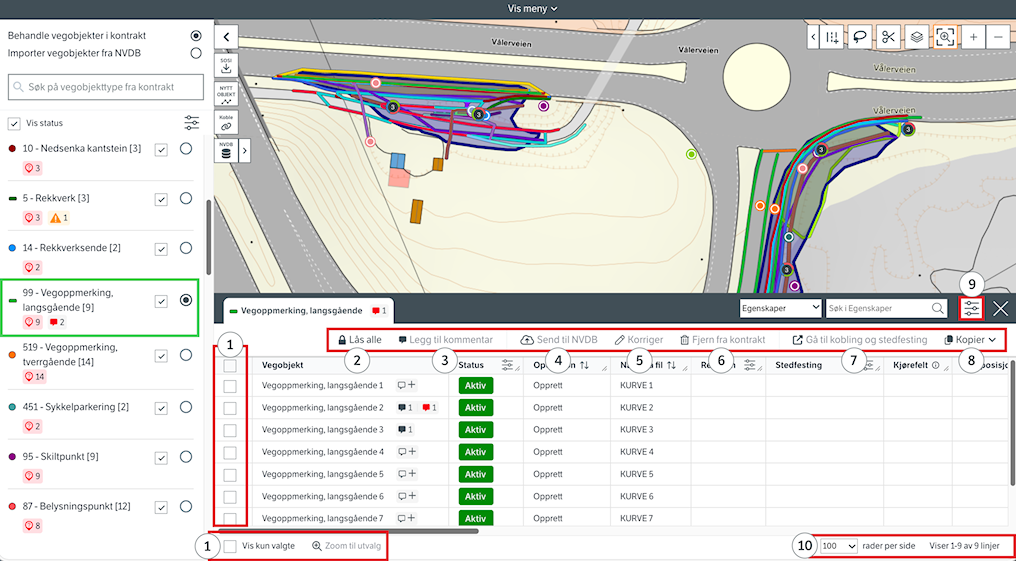Click the Nytt objekt tool
Viewport: 1016px width, 561px height.
(226, 94)
